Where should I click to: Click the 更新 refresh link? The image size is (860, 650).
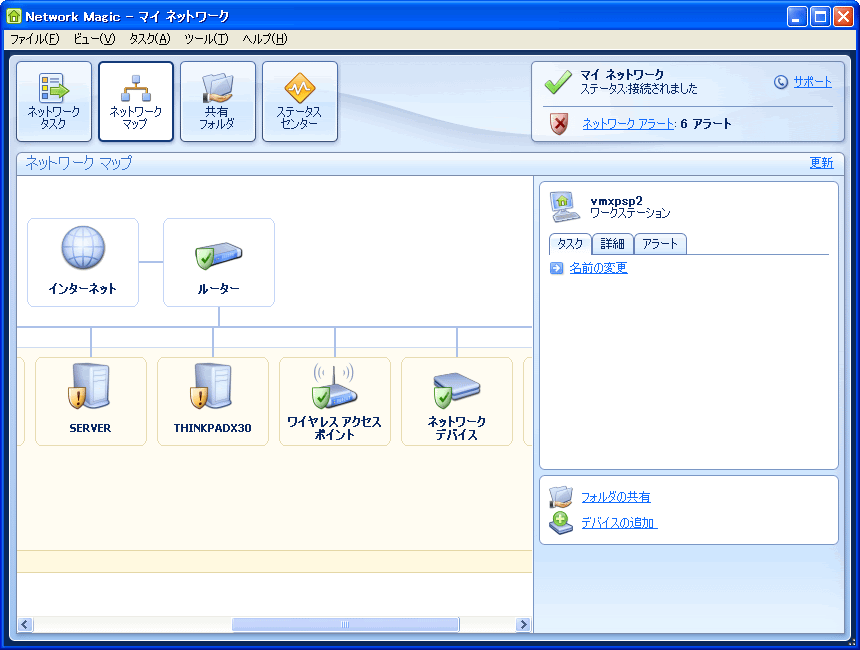coord(821,163)
